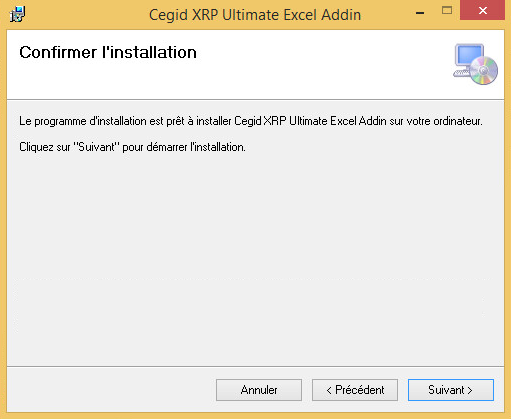Go back using the Précédent button
Viewport: 511px width, 419px height.
tap(355, 390)
